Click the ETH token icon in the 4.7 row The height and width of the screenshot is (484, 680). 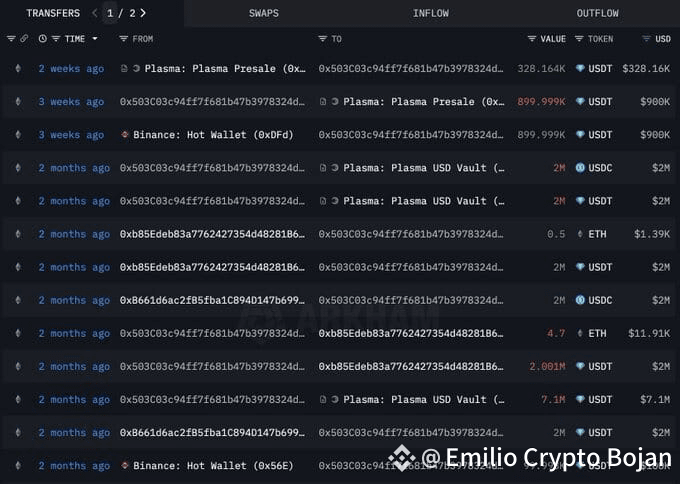coord(580,334)
